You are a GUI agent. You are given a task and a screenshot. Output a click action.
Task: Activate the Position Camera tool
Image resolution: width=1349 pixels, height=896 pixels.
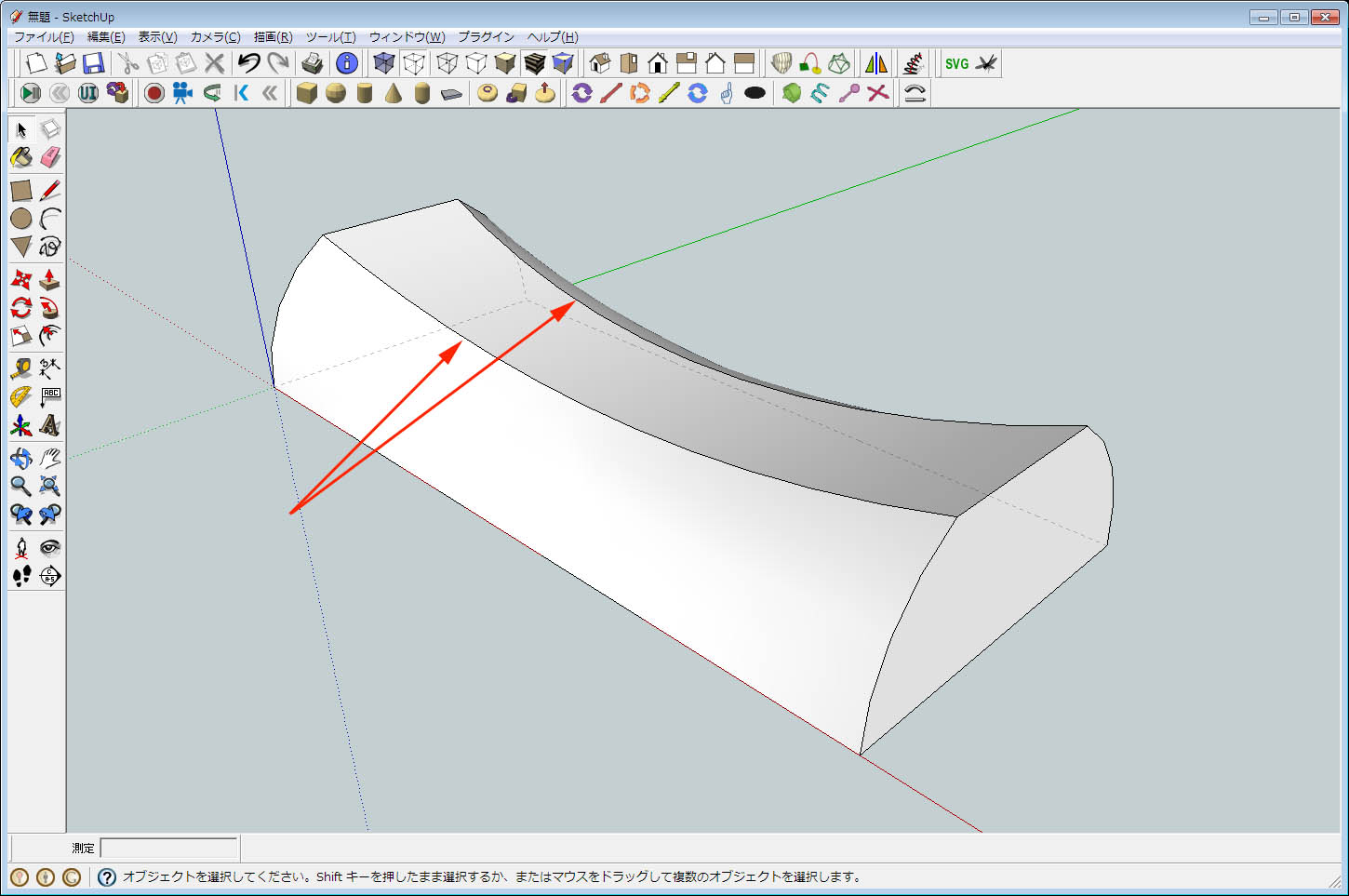click(21, 548)
